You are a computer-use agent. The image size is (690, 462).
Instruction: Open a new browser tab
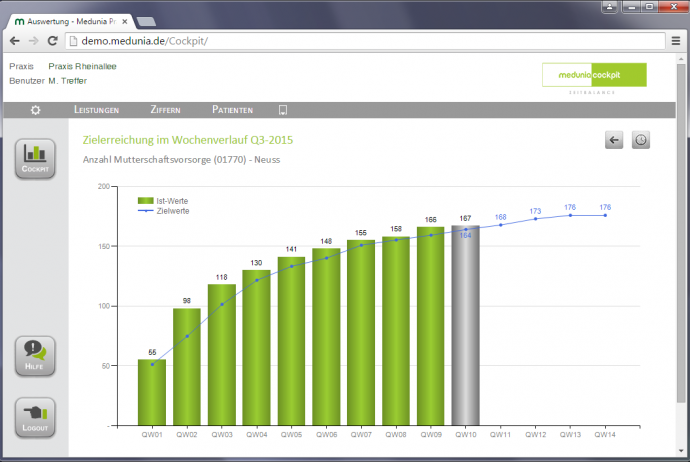pos(145,21)
